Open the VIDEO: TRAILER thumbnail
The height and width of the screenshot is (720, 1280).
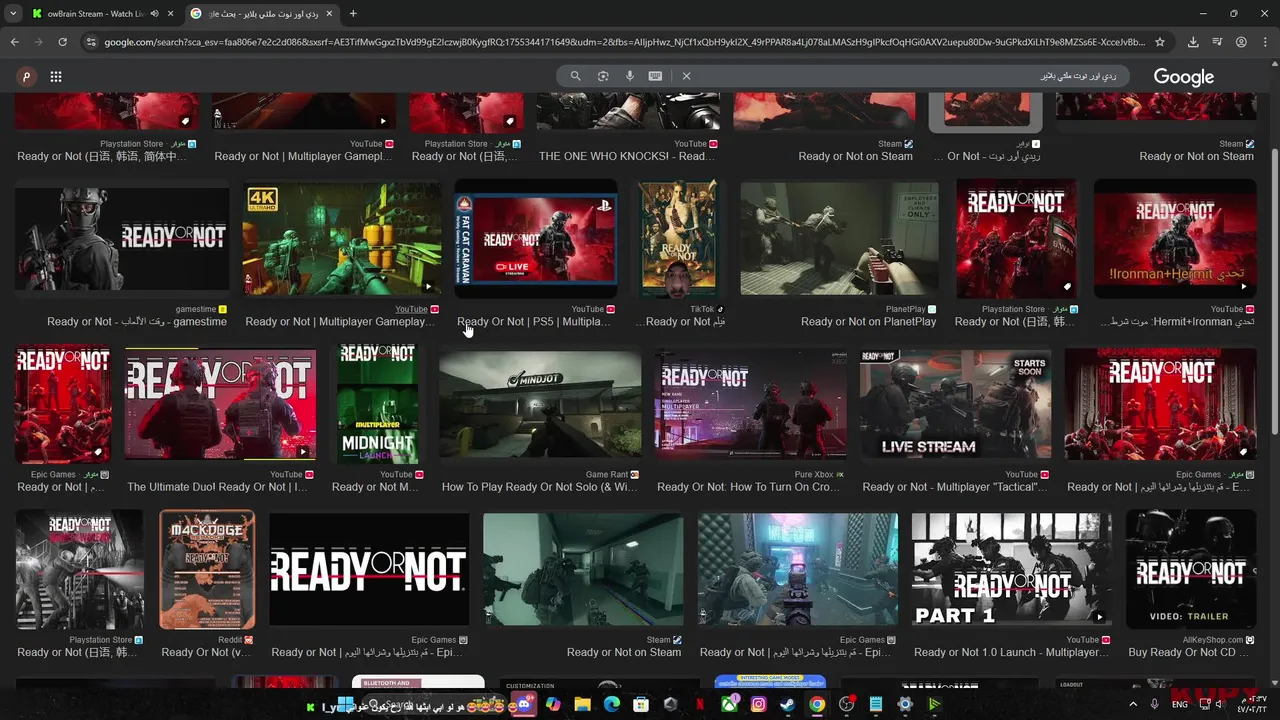1190,570
